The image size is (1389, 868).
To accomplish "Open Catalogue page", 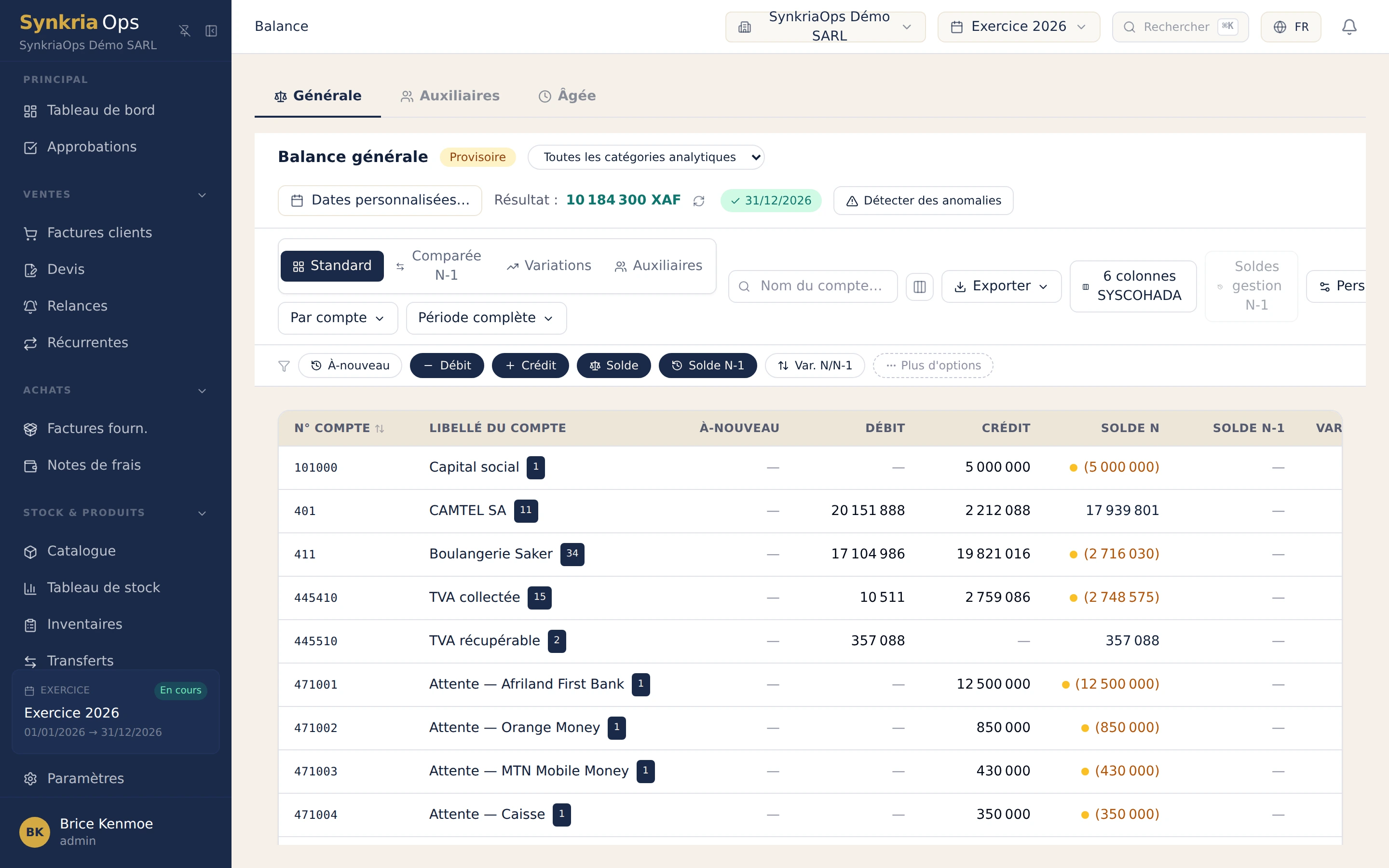I will [x=115, y=551].
